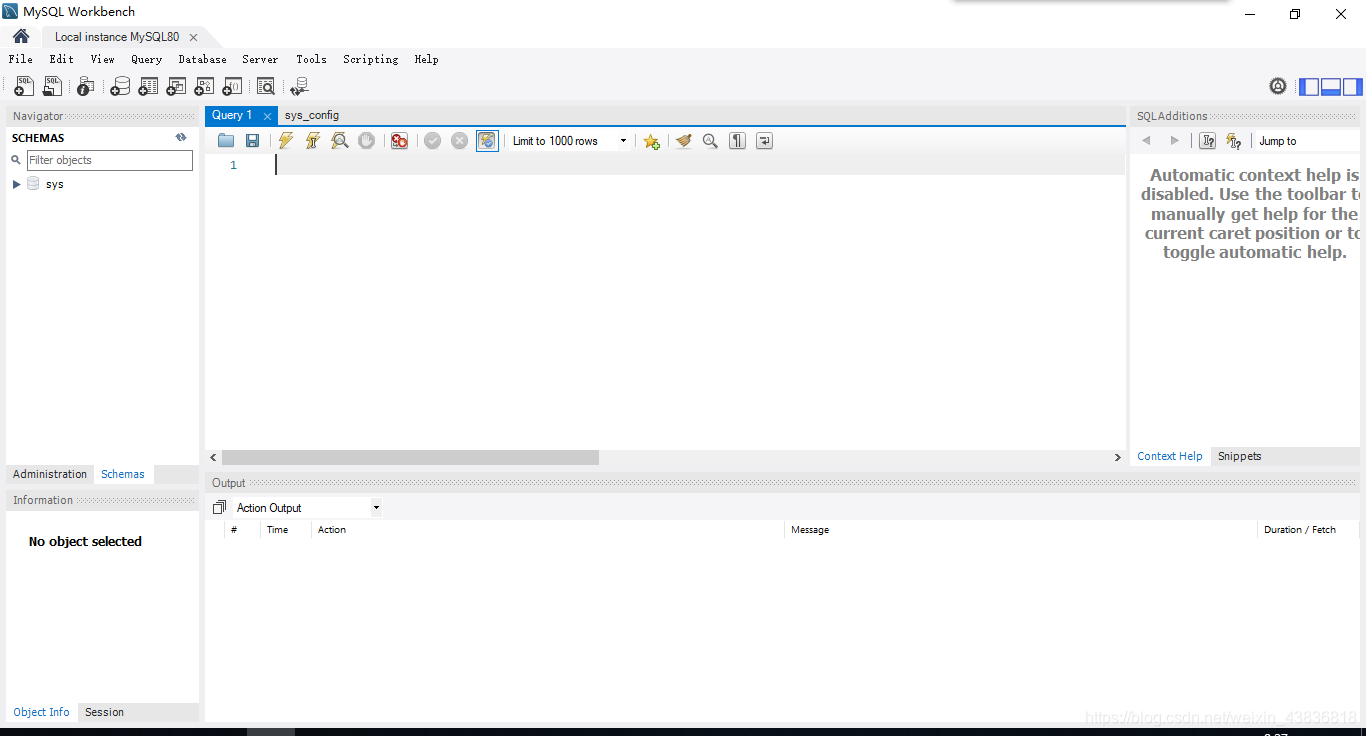Toggle word wrapping in editor
1366x736 pixels.
[x=764, y=141]
